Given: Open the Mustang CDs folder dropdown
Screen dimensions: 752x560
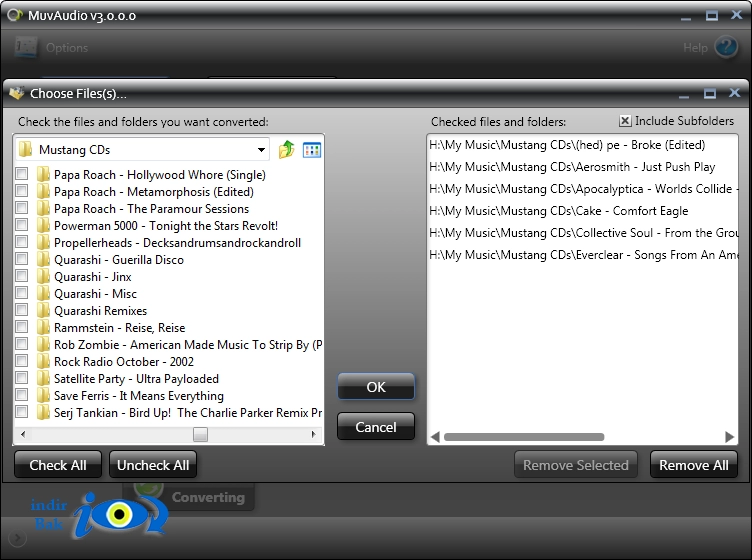Looking at the screenshot, I should 261,150.
